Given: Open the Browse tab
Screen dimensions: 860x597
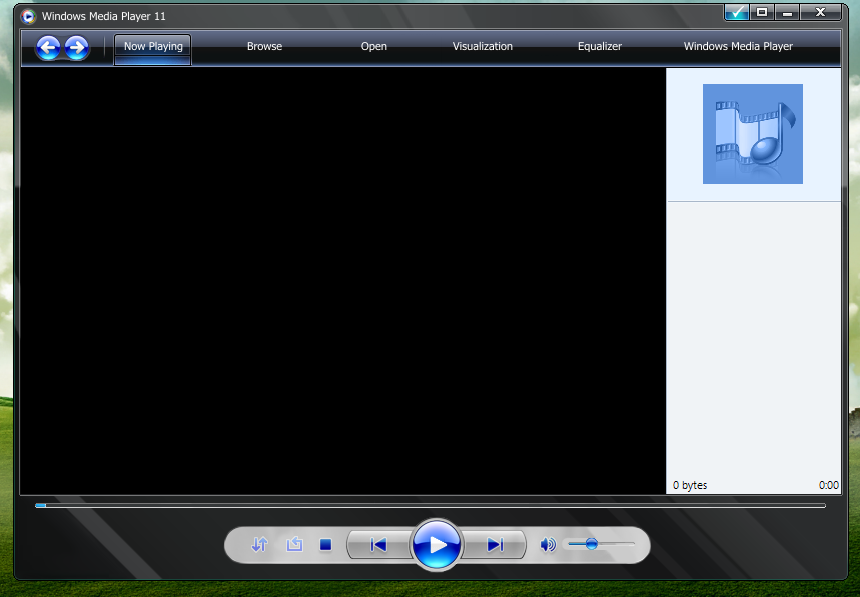Looking at the screenshot, I should pyautogui.click(x=264, y=47).
